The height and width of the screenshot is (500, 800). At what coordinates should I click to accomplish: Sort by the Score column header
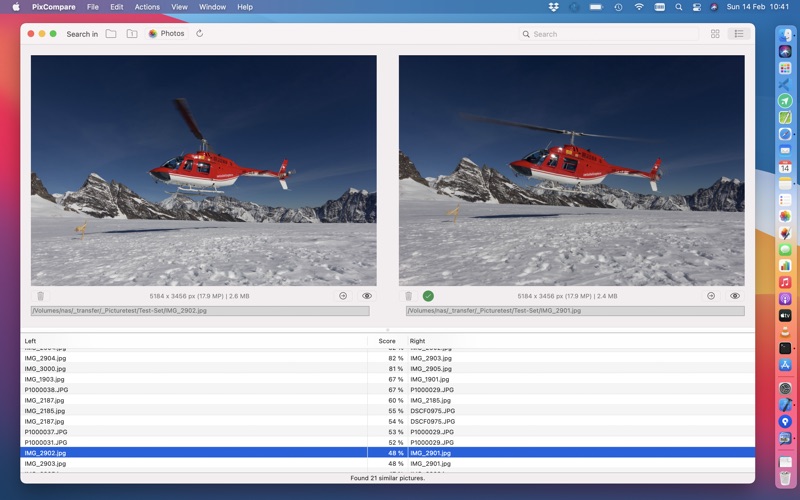387,341
